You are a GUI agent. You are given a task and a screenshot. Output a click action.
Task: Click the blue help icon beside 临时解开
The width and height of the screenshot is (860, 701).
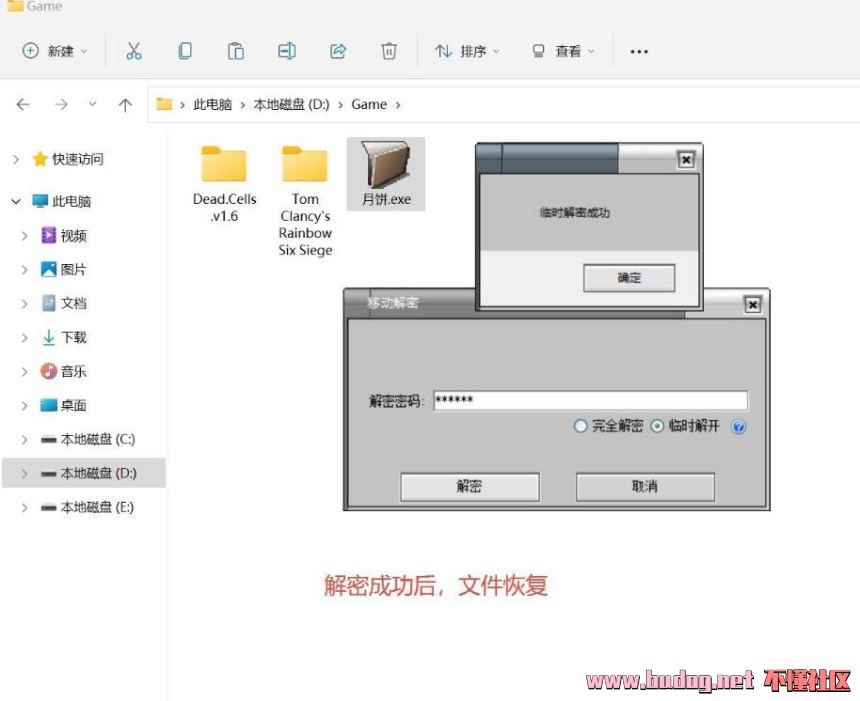[739, 426]
